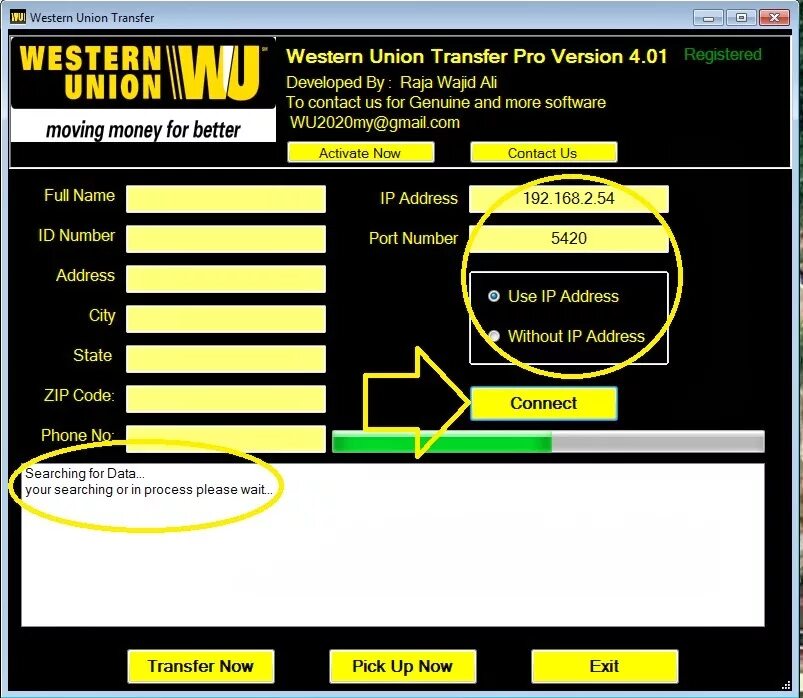Open the Contact Us button
Image resolution: width=803 pixels, height=698 pixels.
543,153
